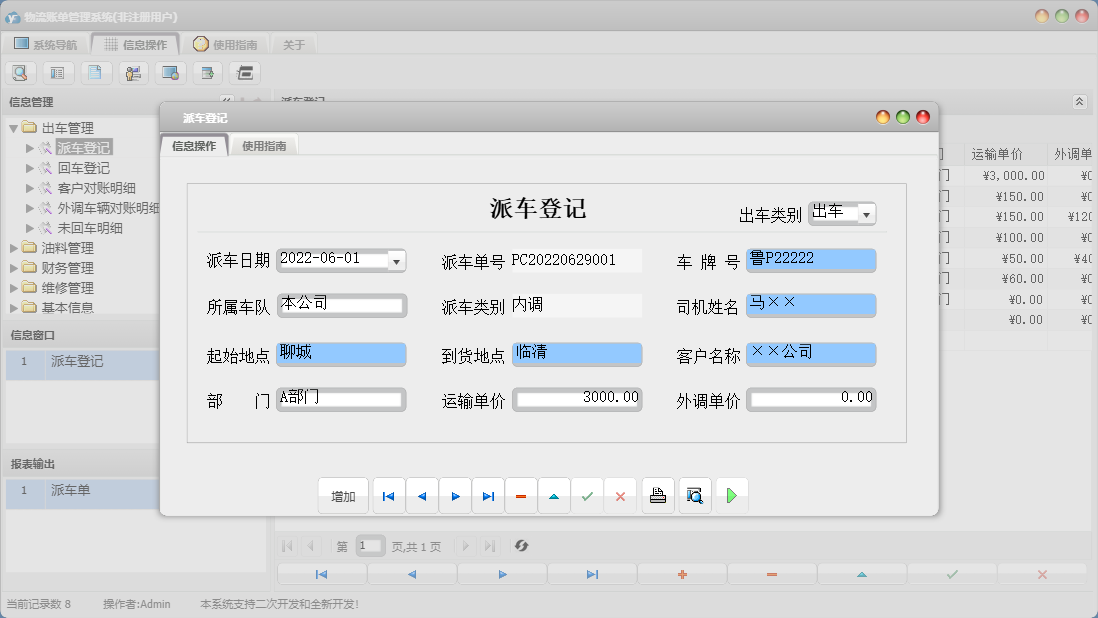1098x618 pixels.
Task: Open the 派车日期 date picker dropdown
Action: click(x=395, y=260)
